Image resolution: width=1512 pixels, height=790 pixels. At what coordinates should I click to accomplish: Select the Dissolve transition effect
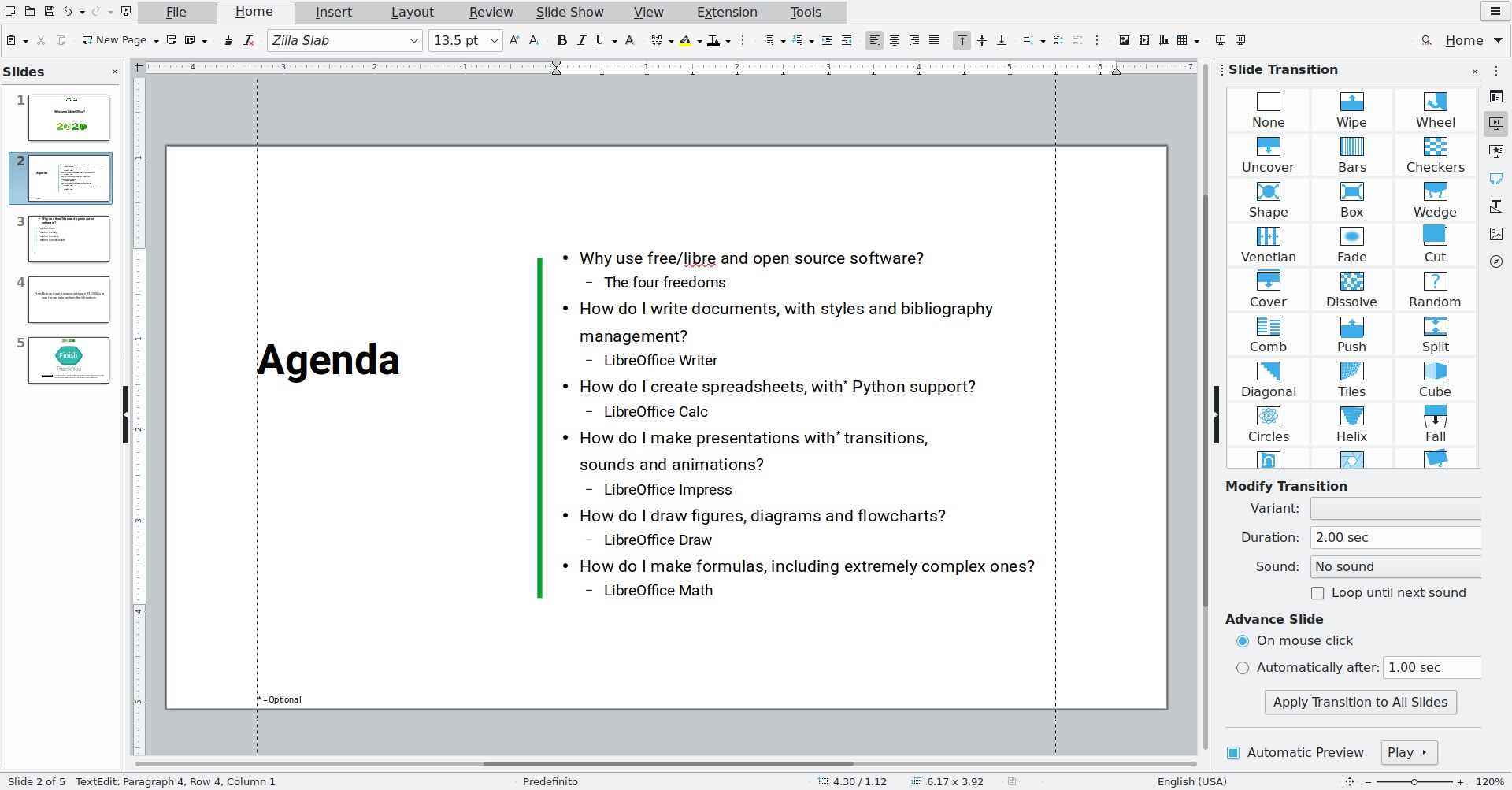1351,289
